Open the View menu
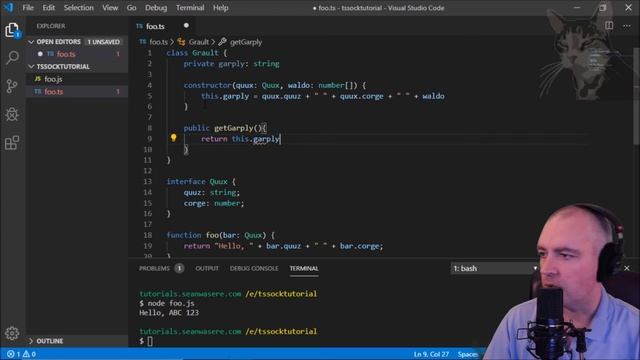Screen dimensions: 640x360 point(110,8)
